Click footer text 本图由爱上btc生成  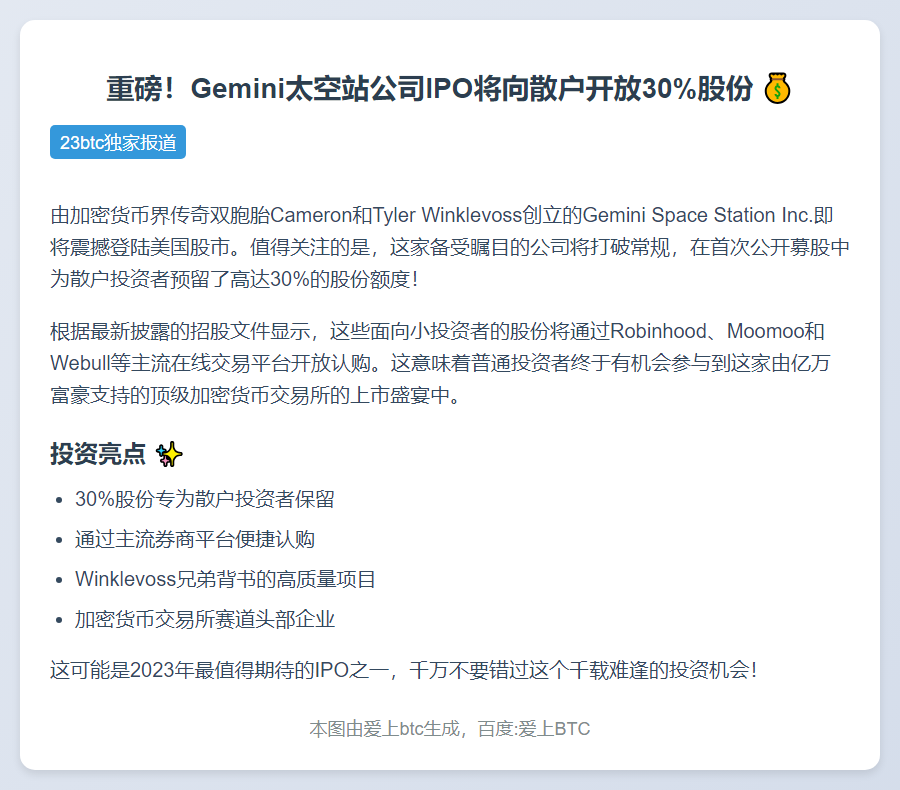coord(382,729)
